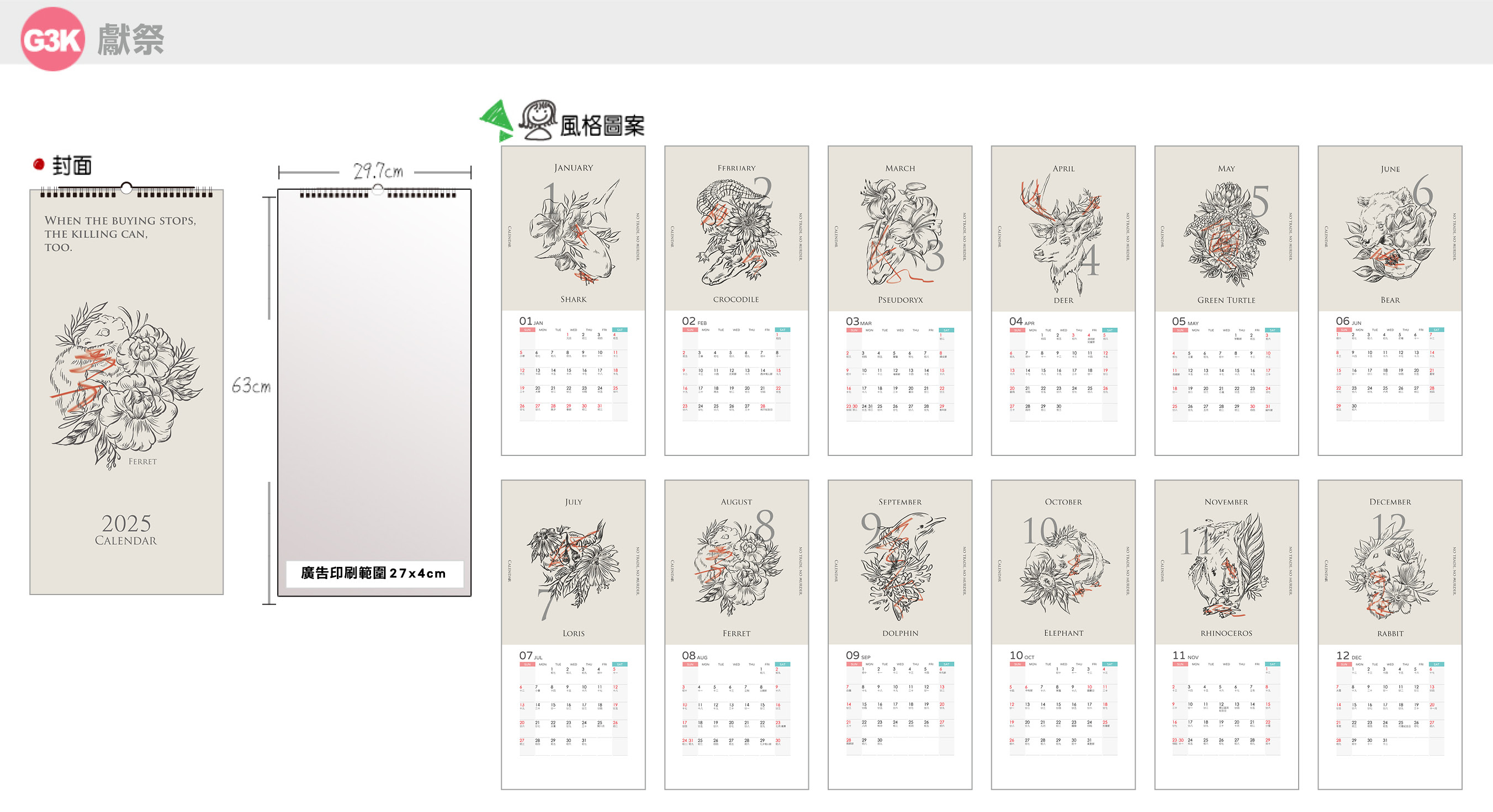Select the January Shark calendar page

coord(573,300)
